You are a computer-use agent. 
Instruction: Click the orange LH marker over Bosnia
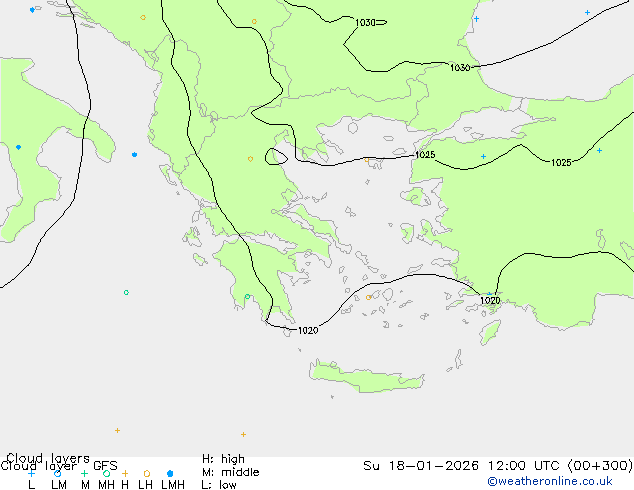[143, 17]
